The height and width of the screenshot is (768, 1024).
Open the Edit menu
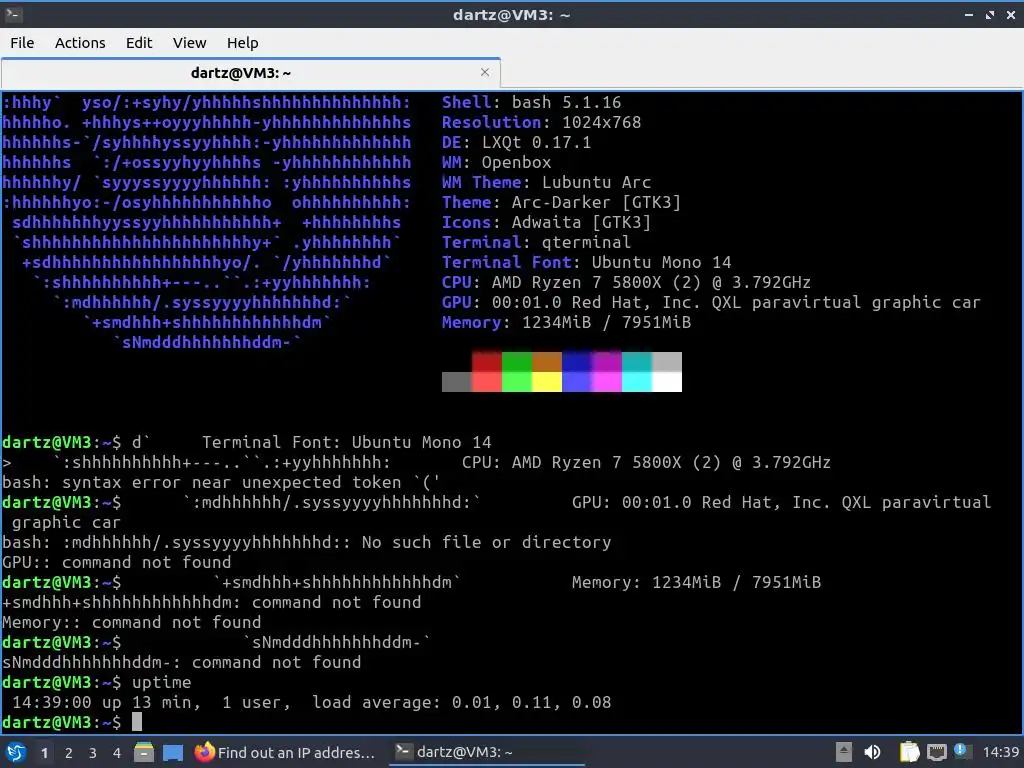[x=138, y=42]
